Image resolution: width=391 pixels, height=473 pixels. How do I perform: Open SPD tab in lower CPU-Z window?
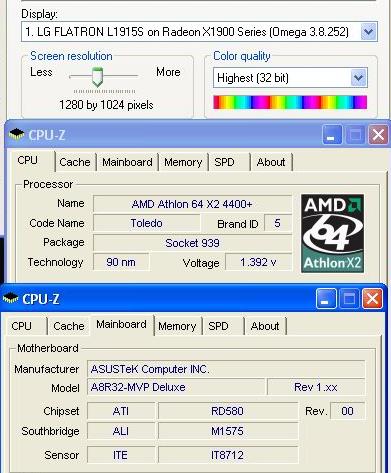click(x=218, y=326)
